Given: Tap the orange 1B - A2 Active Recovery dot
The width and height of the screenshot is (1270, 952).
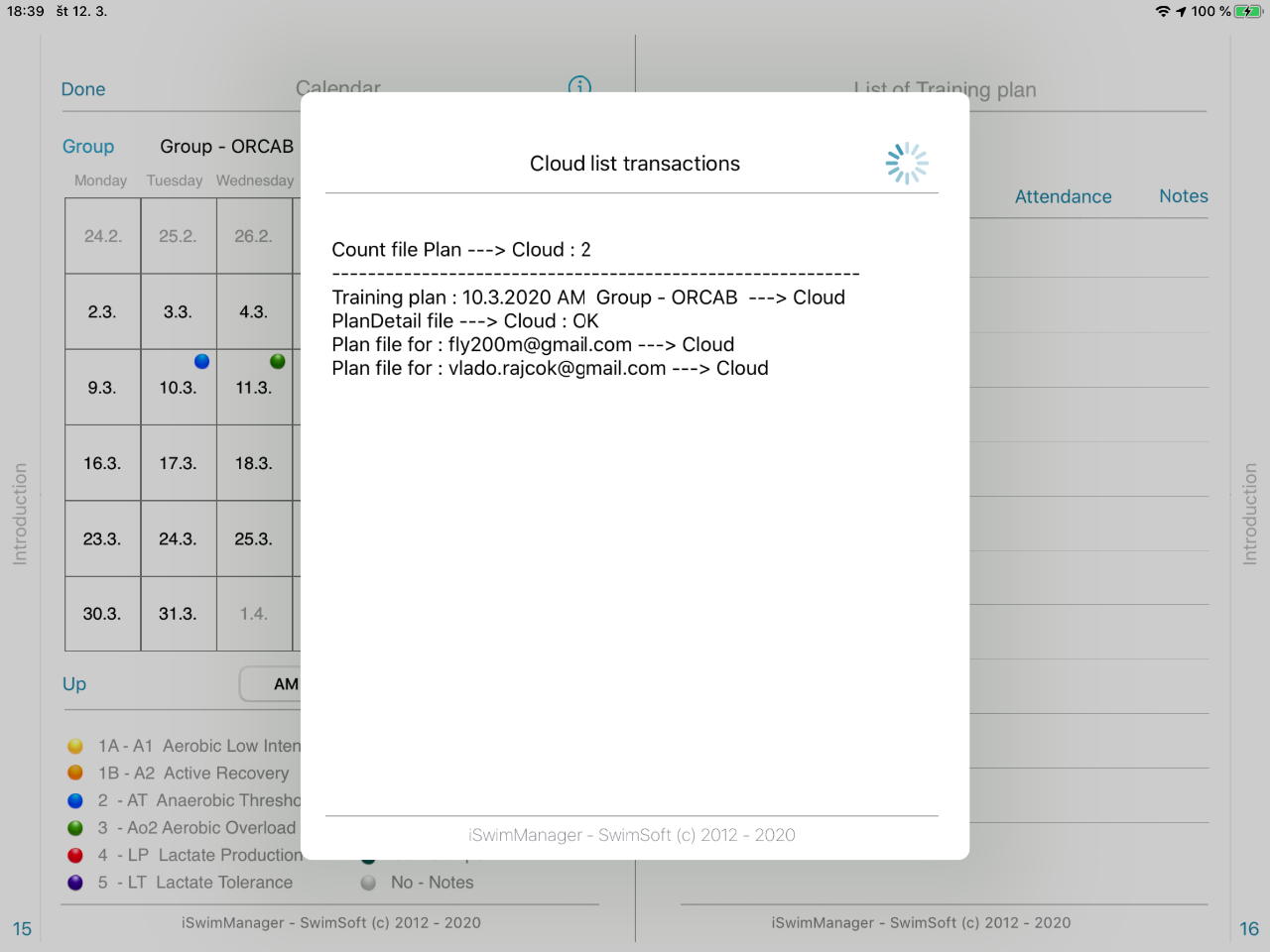Looking at the screenshot, I should tap(75, 773).
